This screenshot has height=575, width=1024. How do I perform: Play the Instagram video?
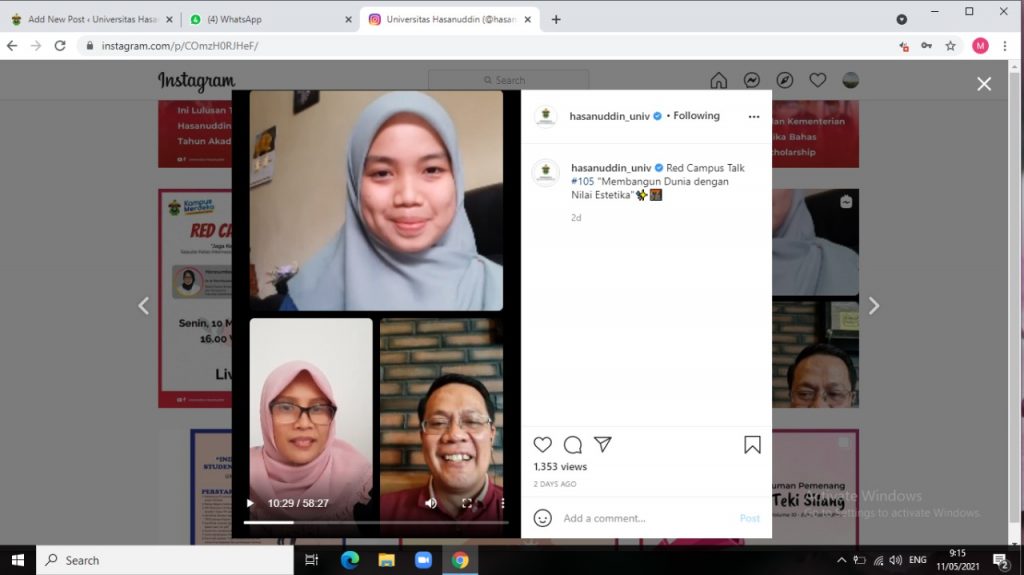click(x=250, y=503)
